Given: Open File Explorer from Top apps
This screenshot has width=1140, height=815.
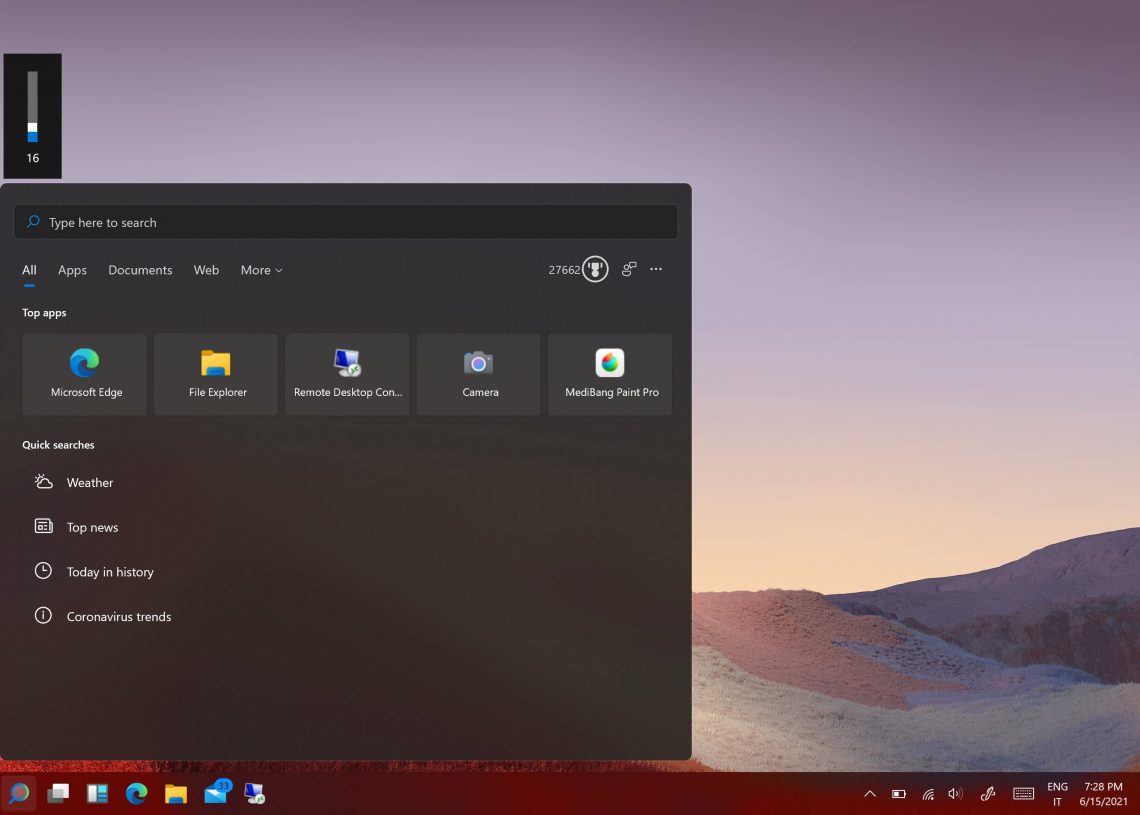Looking at the screenshot, I should [x=215, y=373].
